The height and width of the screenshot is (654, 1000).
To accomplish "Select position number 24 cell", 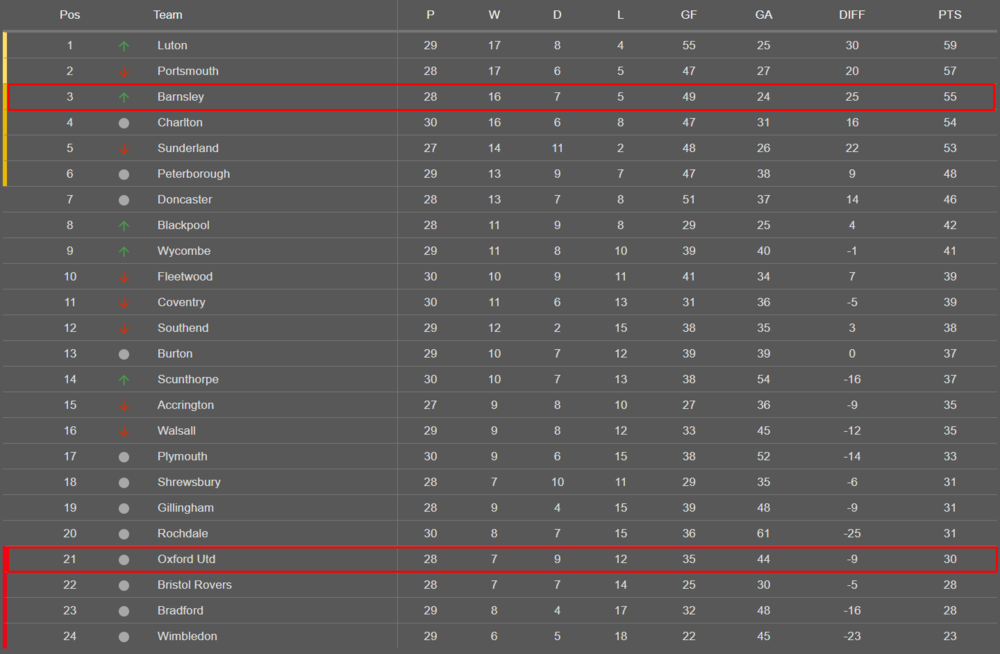I will (70, 635).
